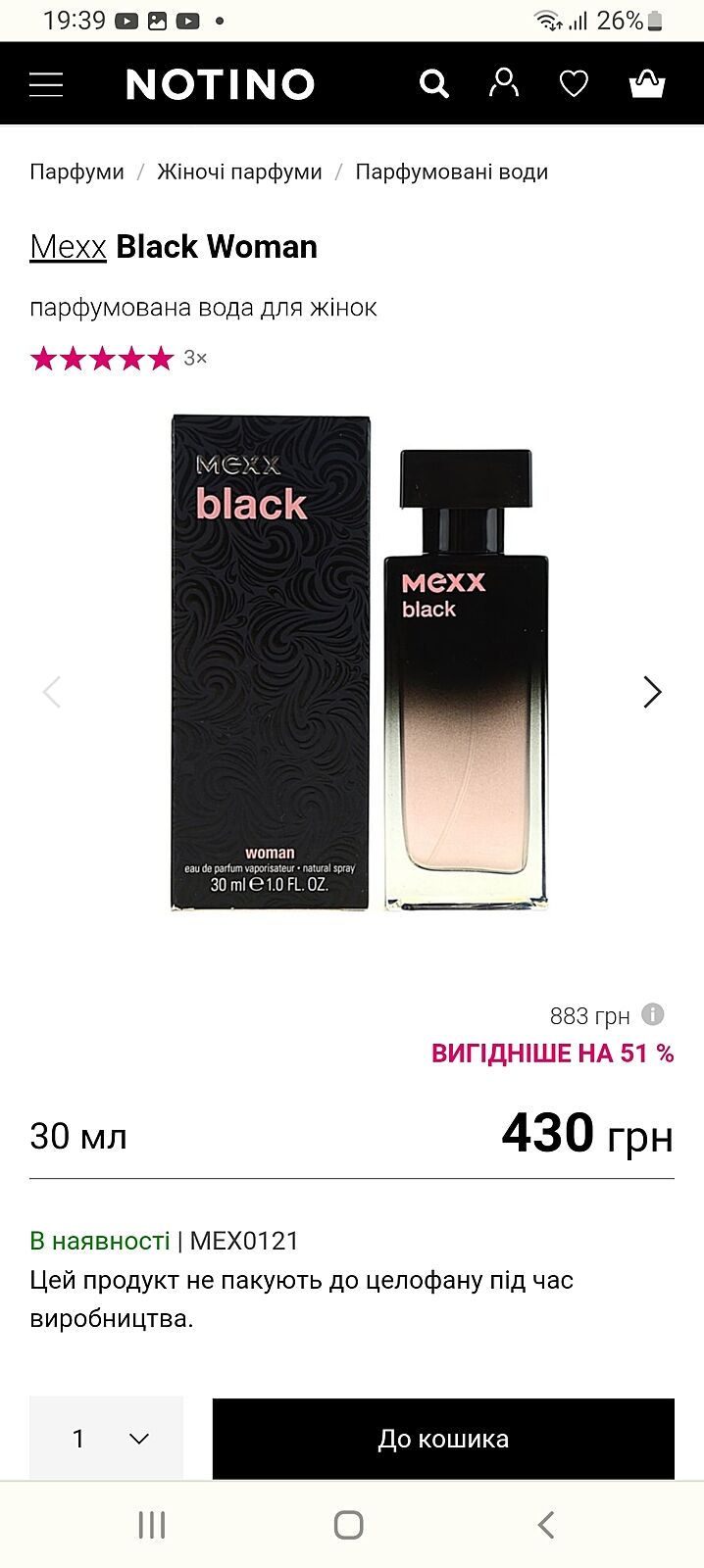
Task: Tap the search magnifier icon
Action: tap(434, 84)
